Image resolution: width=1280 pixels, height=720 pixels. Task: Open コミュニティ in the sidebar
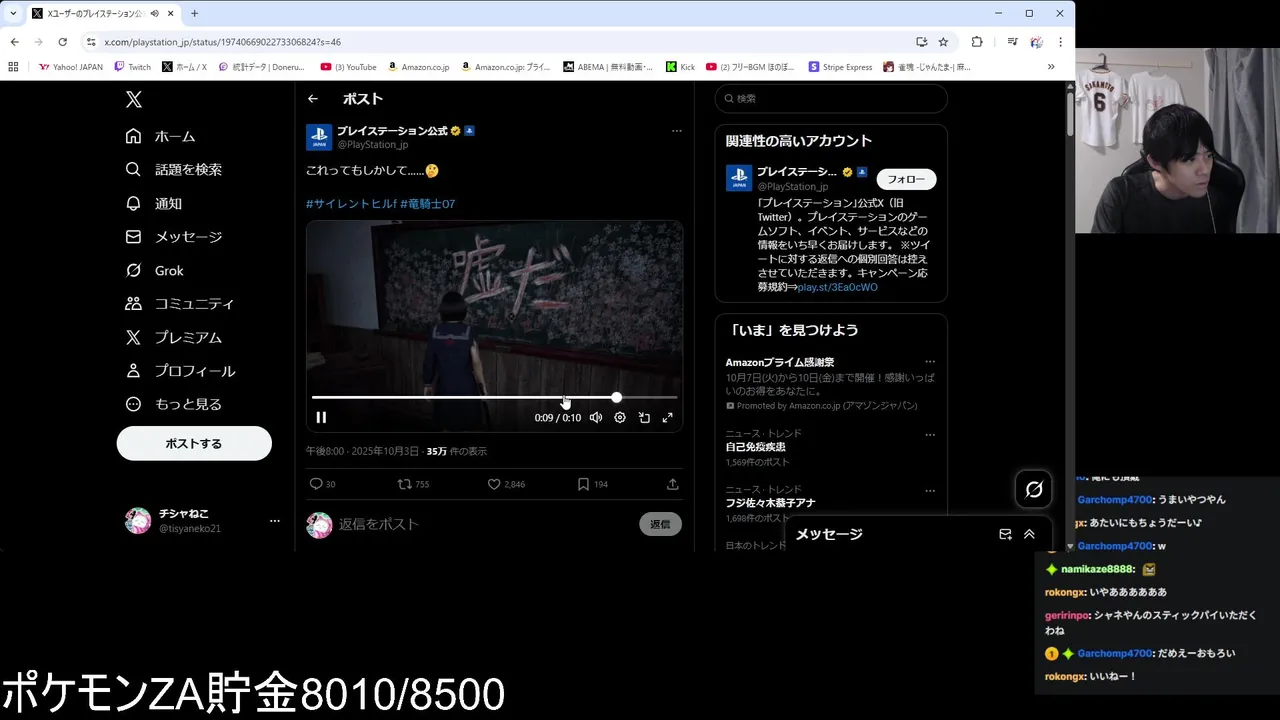coord(180,304)
